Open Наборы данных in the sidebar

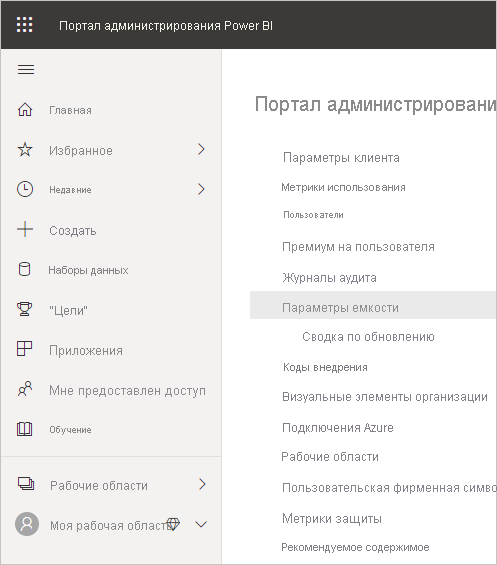point(88,270)
